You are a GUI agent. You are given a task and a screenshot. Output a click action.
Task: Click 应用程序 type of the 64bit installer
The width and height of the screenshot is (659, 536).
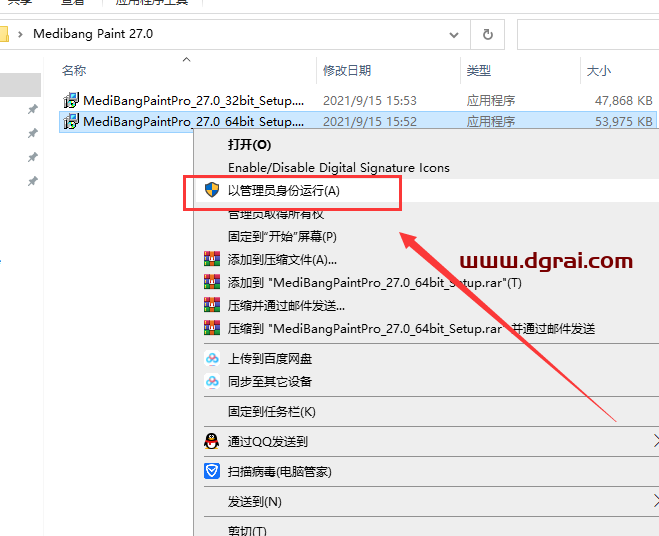[x=491, y=121]
